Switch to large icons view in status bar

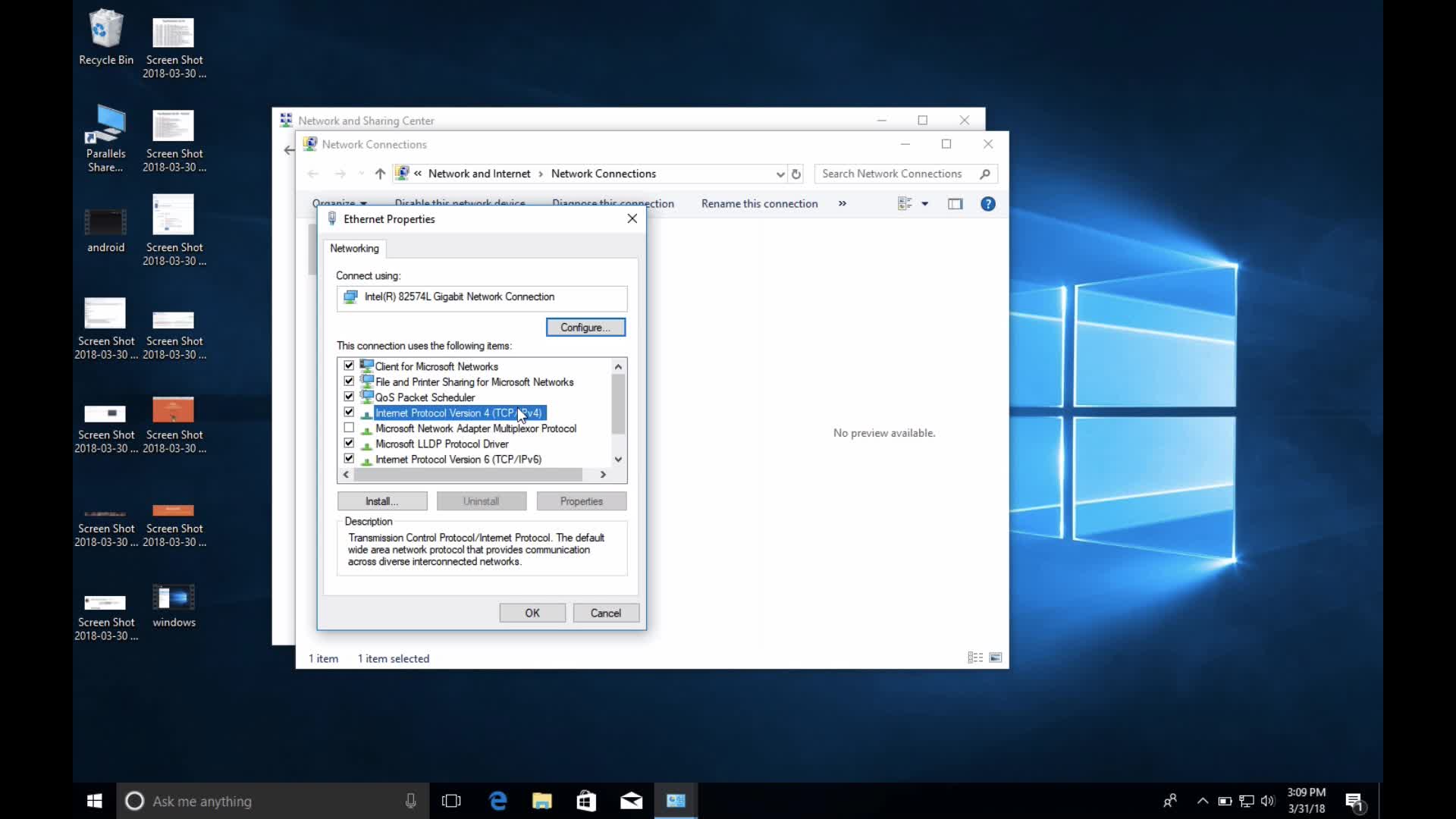(996, 657)
